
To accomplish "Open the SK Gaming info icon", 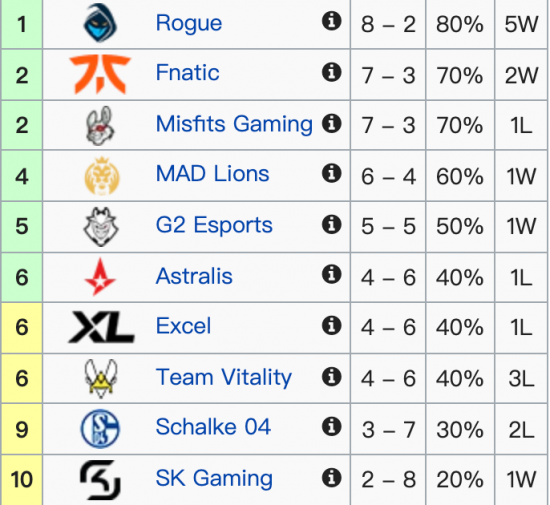I will pos(331,478).
